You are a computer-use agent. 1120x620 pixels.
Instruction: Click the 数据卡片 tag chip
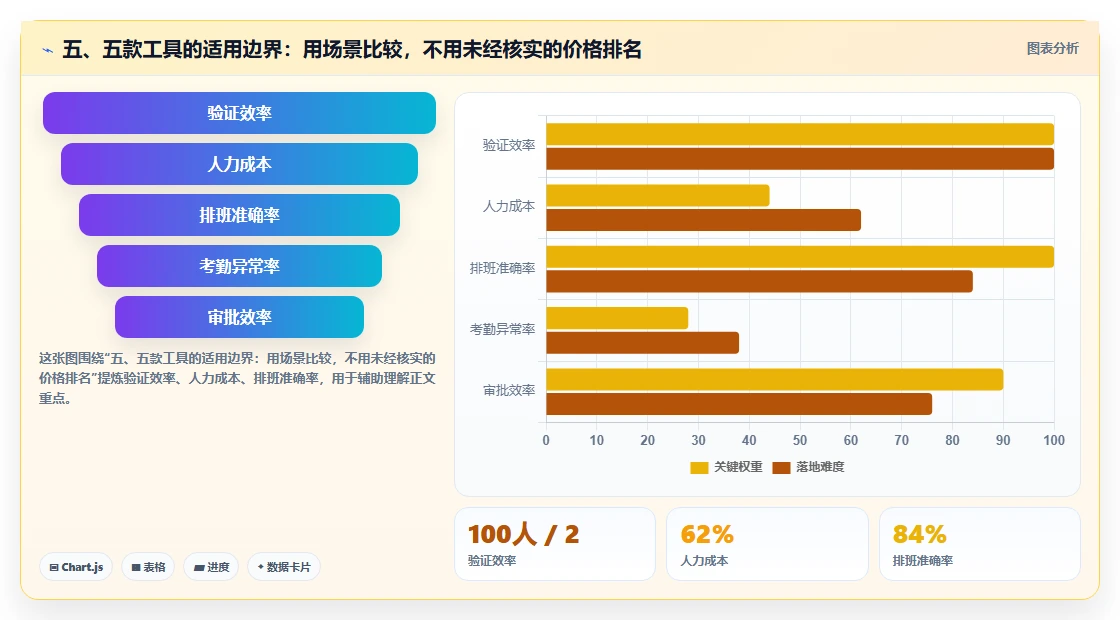click(284, 567)
